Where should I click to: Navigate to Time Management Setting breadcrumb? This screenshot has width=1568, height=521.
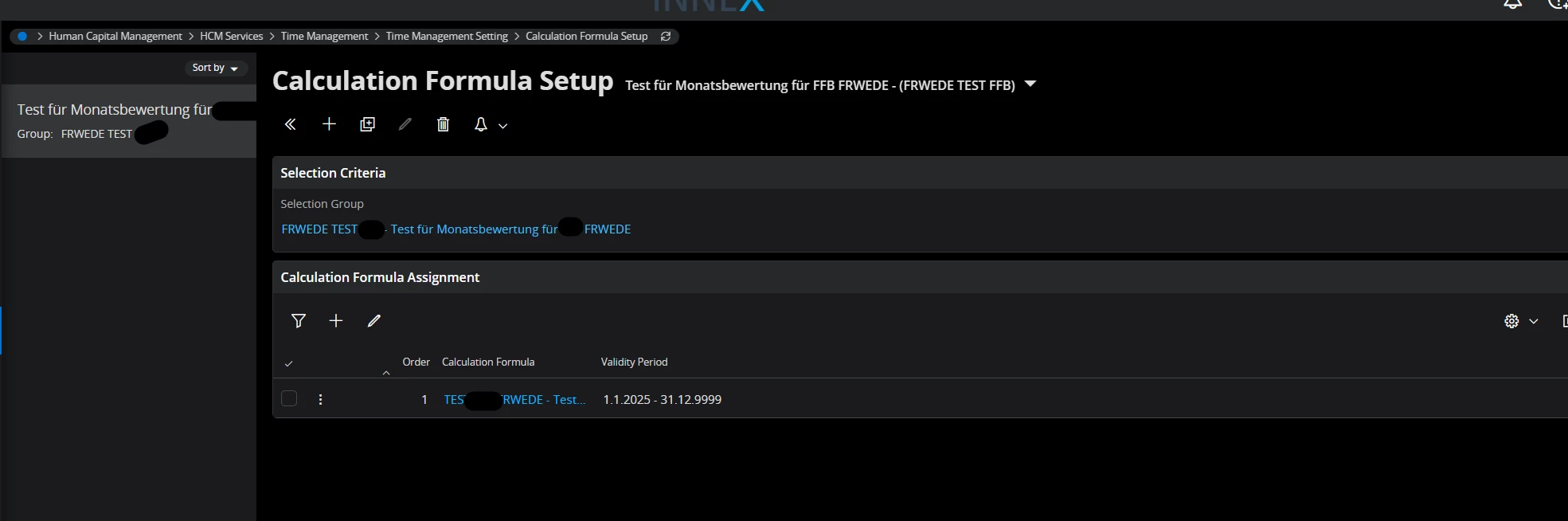[x=447, y=37]
